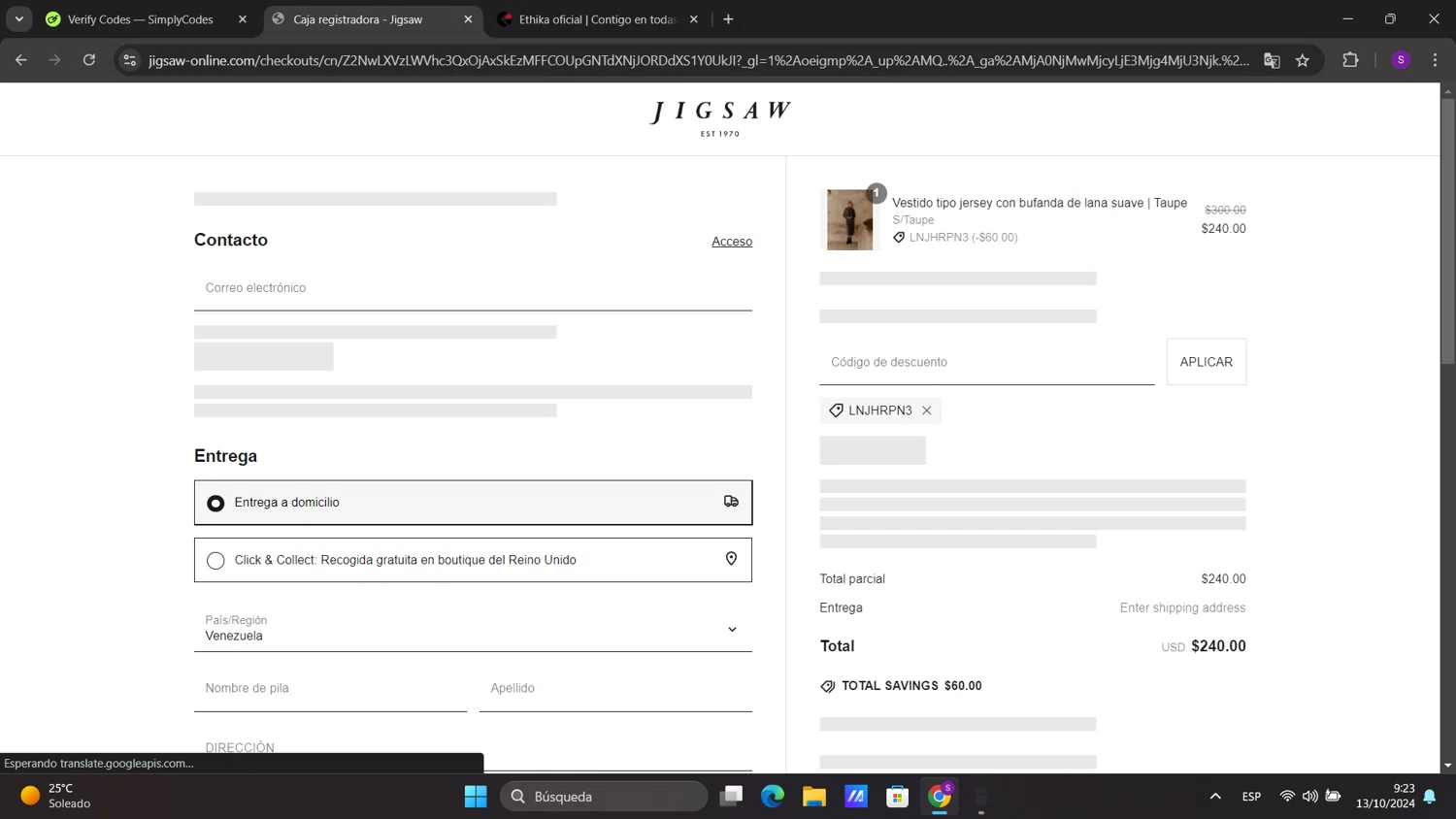Image resolution: width=1456 pixels, height=819 pixels.
Task: Expand the País/Región Venezuela dropdown
Action: coord(473,629)
